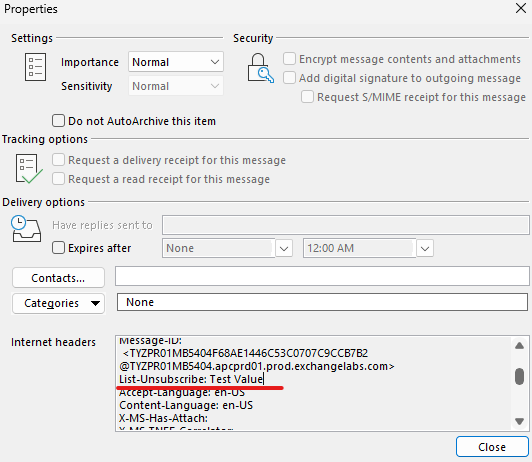Click the Security padlock key icon
The width and height of the screenshot is (532, 462).
pyautogui.click(x=261, y=68)
